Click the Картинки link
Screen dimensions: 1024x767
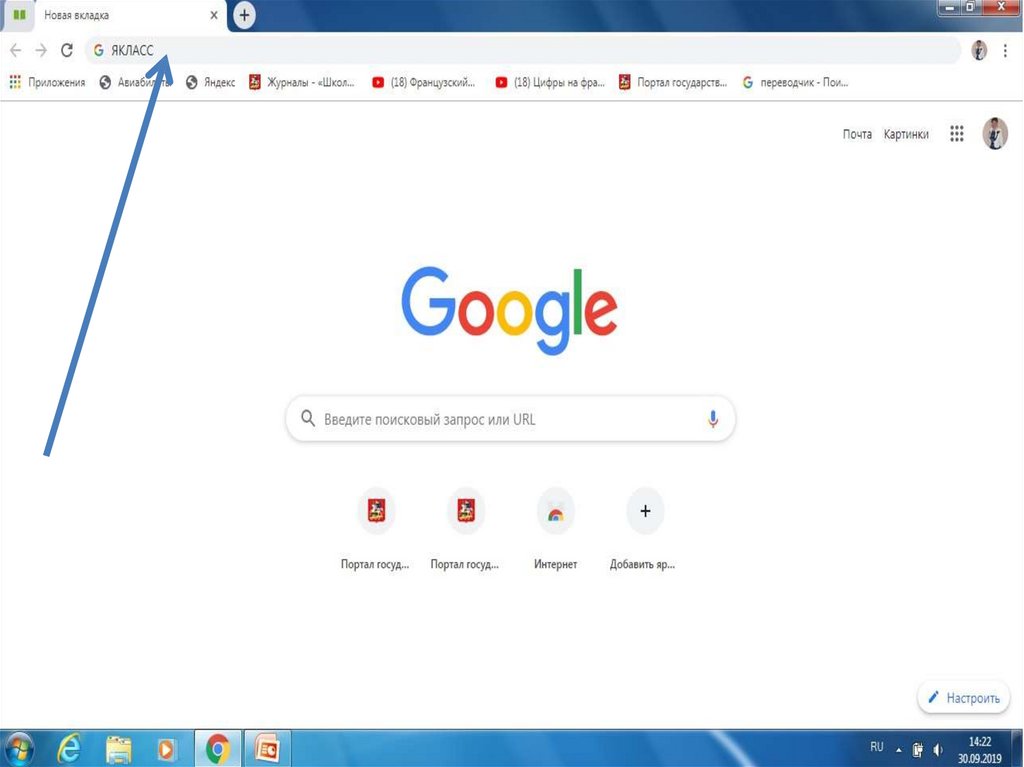906,134
